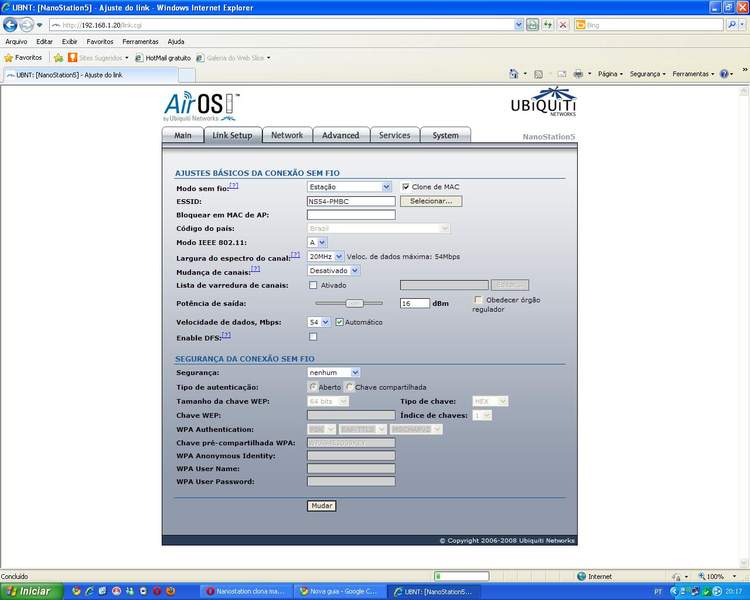
Task: Click the new tab button
Action: (x=187, y=75)
